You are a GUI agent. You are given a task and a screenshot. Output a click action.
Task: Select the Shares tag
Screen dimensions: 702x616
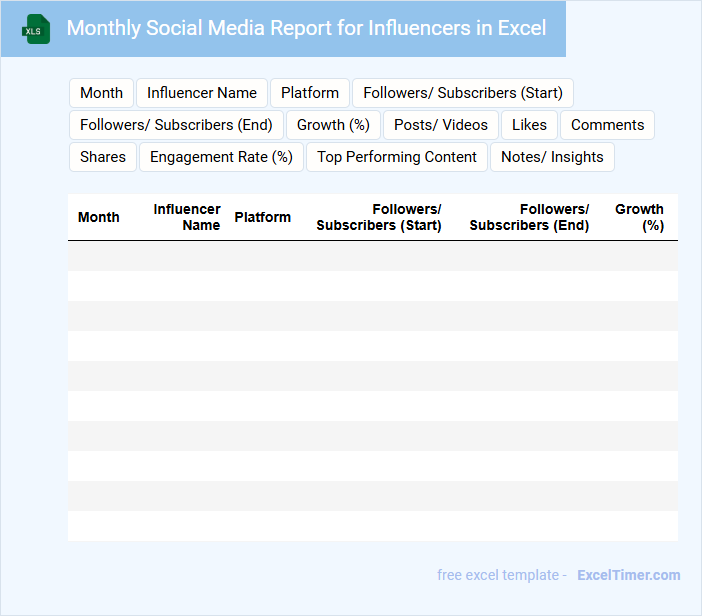(103, 157)
